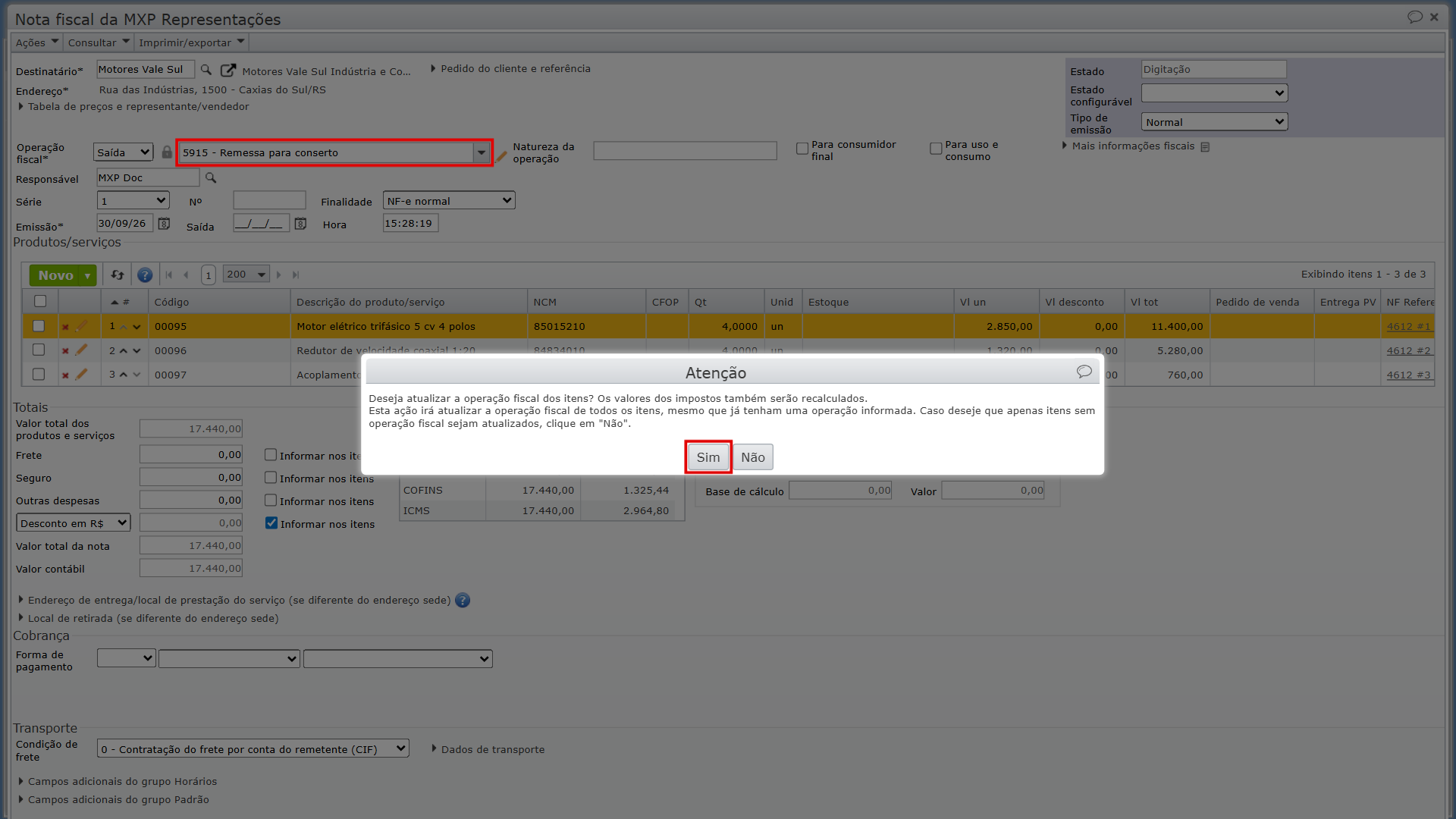Open the Tipo de emissão Normal dropdown
This screenshot has height=819, width=1456.
[1214, 122]
